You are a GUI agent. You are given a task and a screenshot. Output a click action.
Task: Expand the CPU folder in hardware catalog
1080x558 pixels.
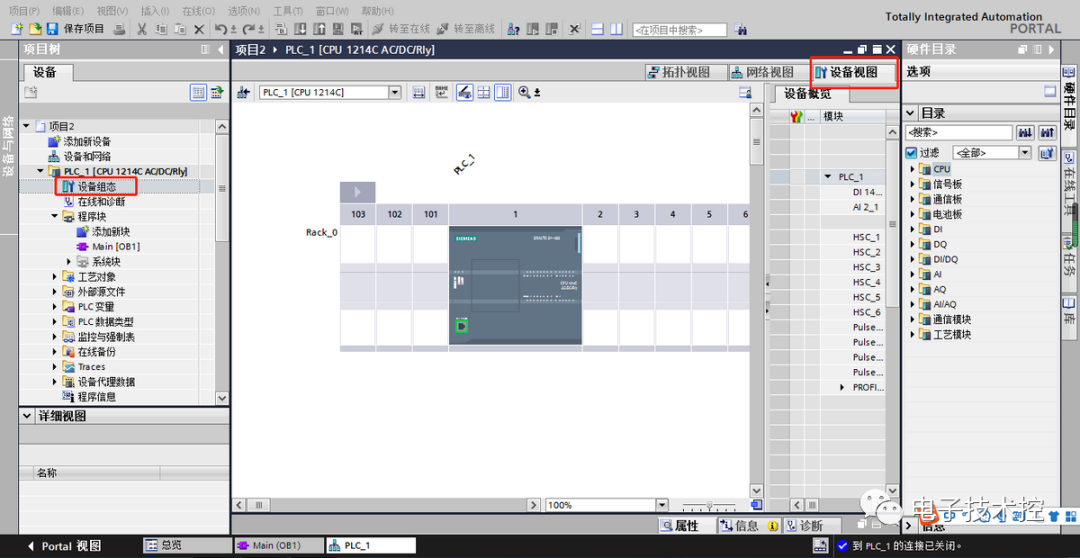pyautogui.click(x=912, y=169)
